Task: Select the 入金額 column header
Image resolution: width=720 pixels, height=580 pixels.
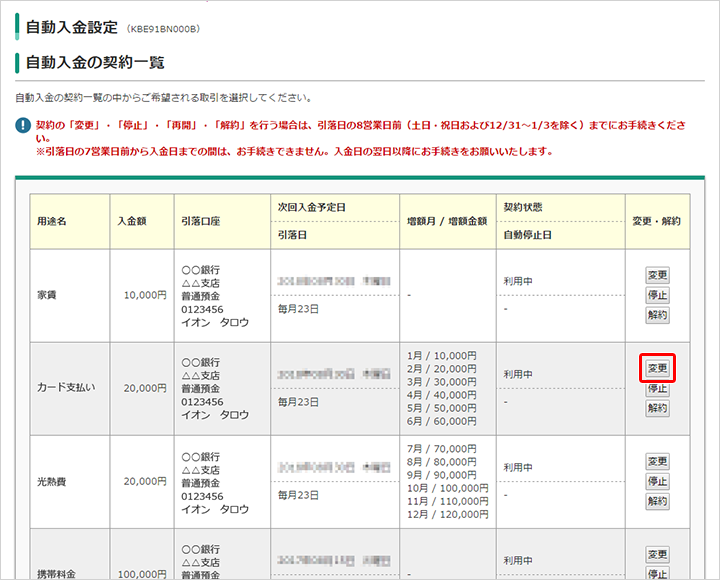Action: 133,221
